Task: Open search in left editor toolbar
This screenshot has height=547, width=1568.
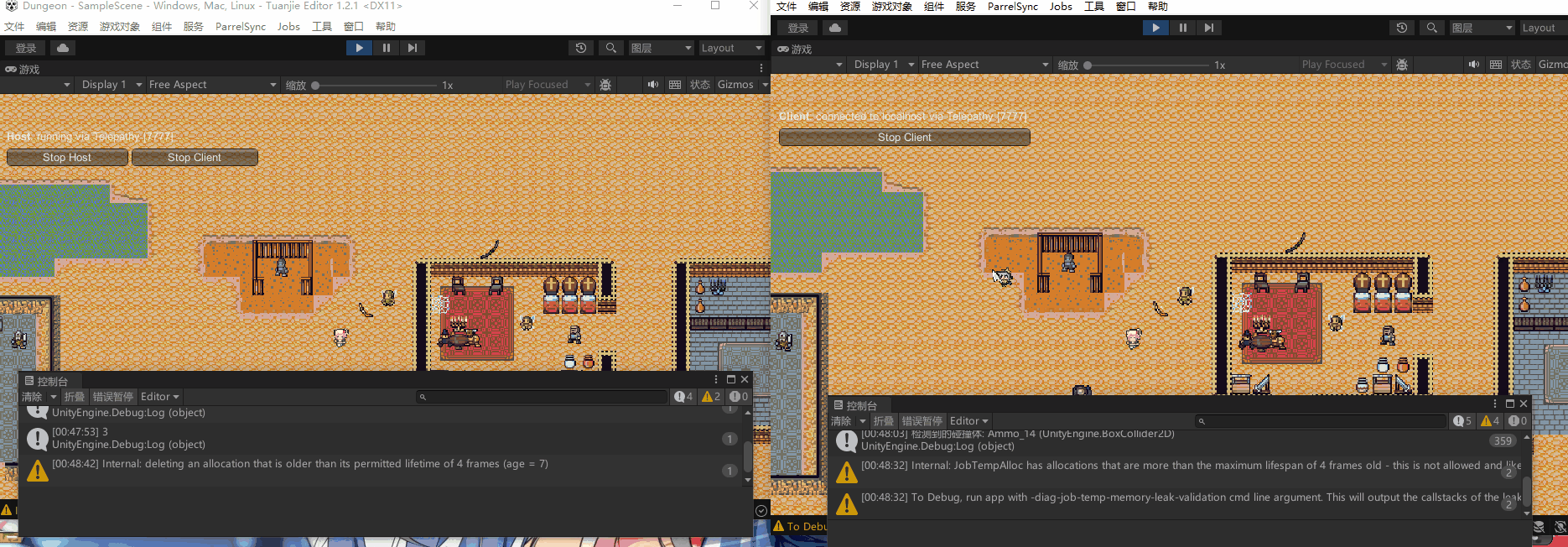Action: click(611, 48)
